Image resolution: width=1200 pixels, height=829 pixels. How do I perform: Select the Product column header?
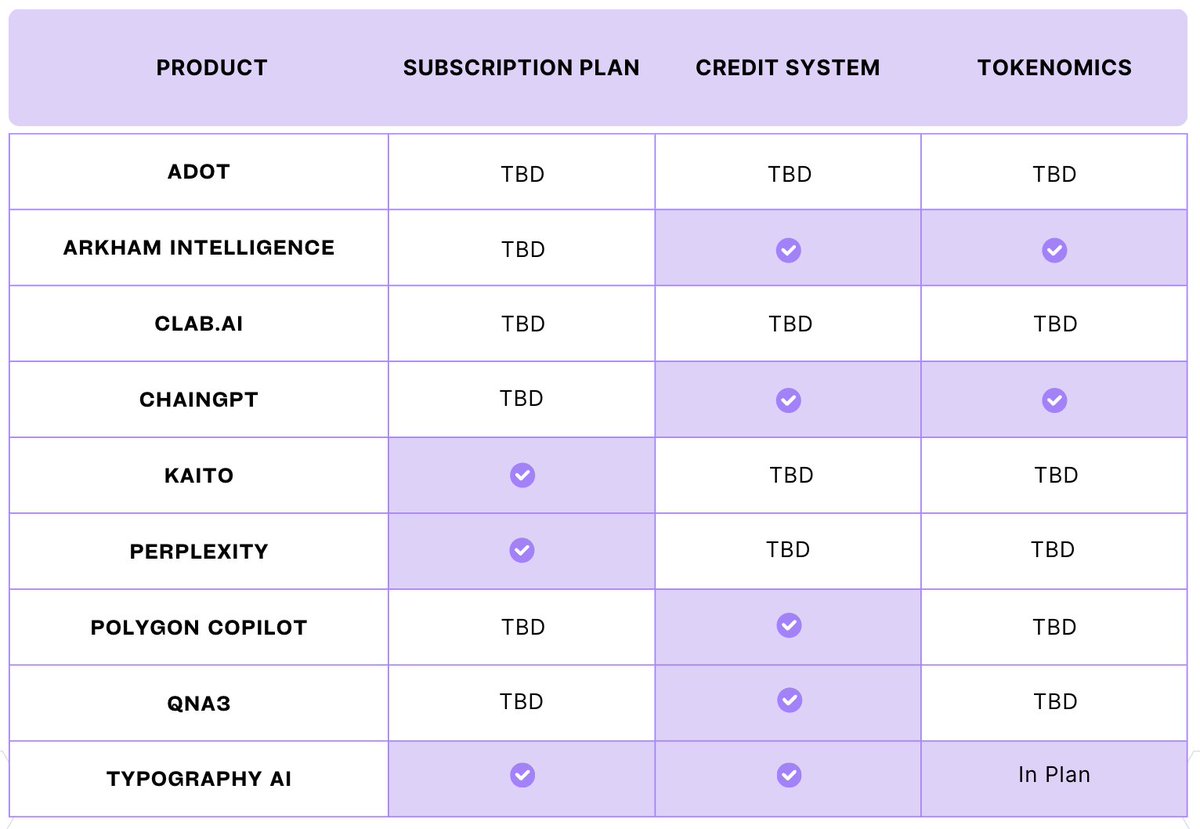click(x=212, y=68)
